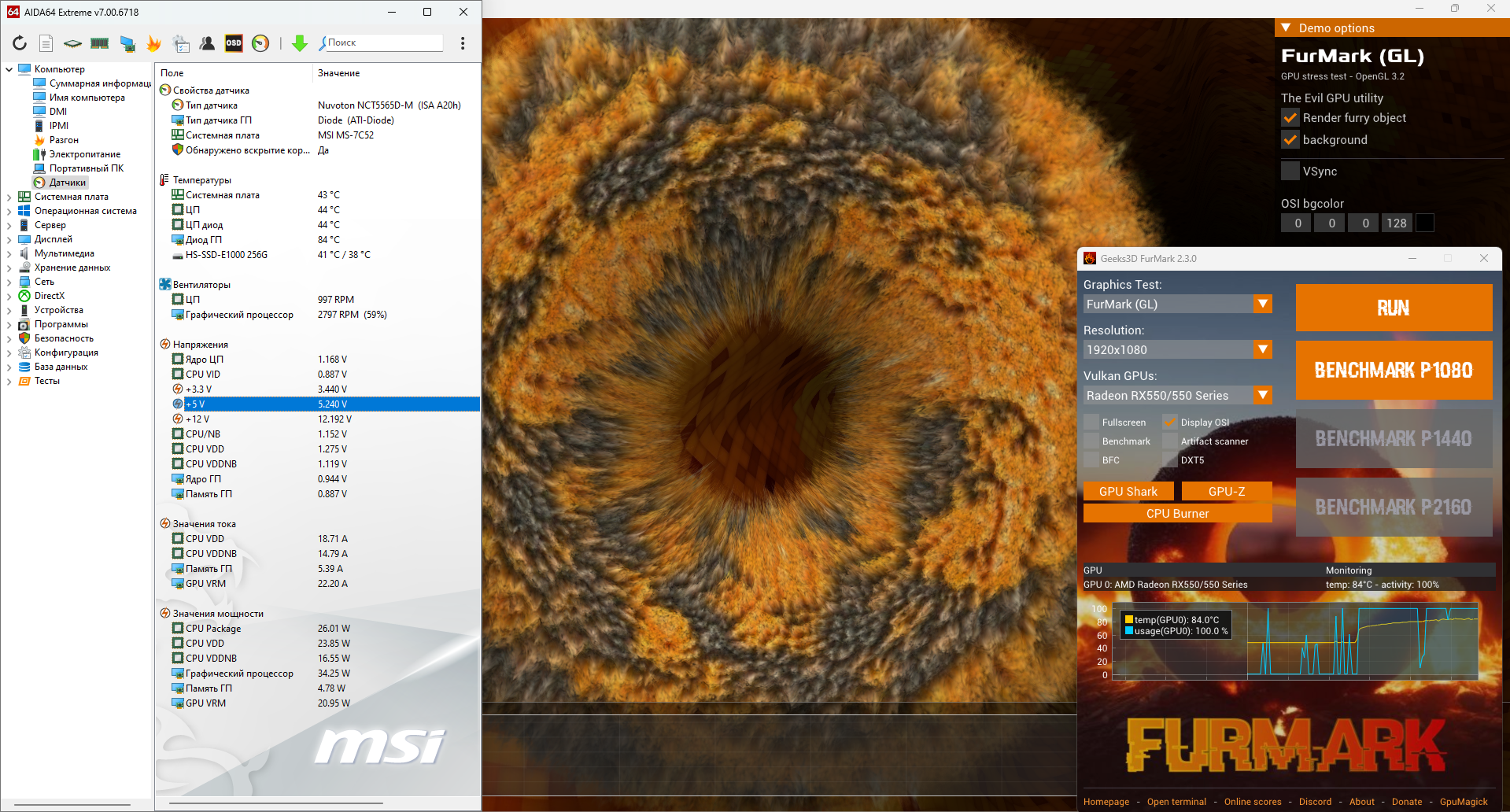Open the Report page icon in AIDA64 toolbar
Screen dimensions: 1510x812
pyautogui.click(x=46, y=43)
